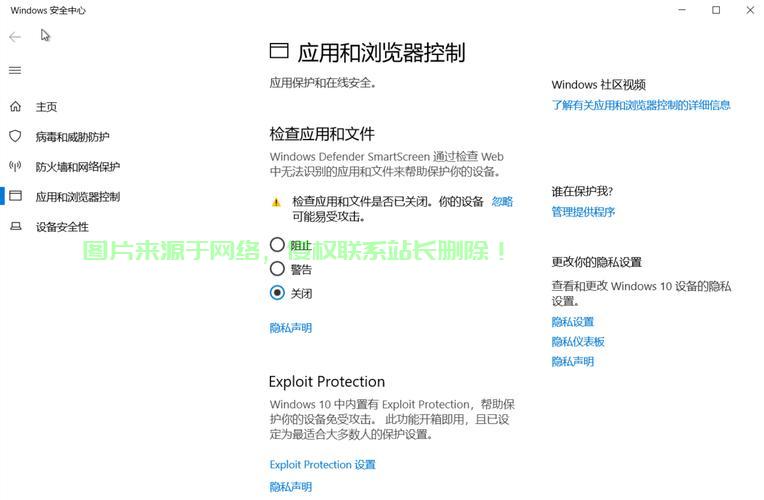Click the device security laptop icon
764x500 pixels.
coord(15,226)
